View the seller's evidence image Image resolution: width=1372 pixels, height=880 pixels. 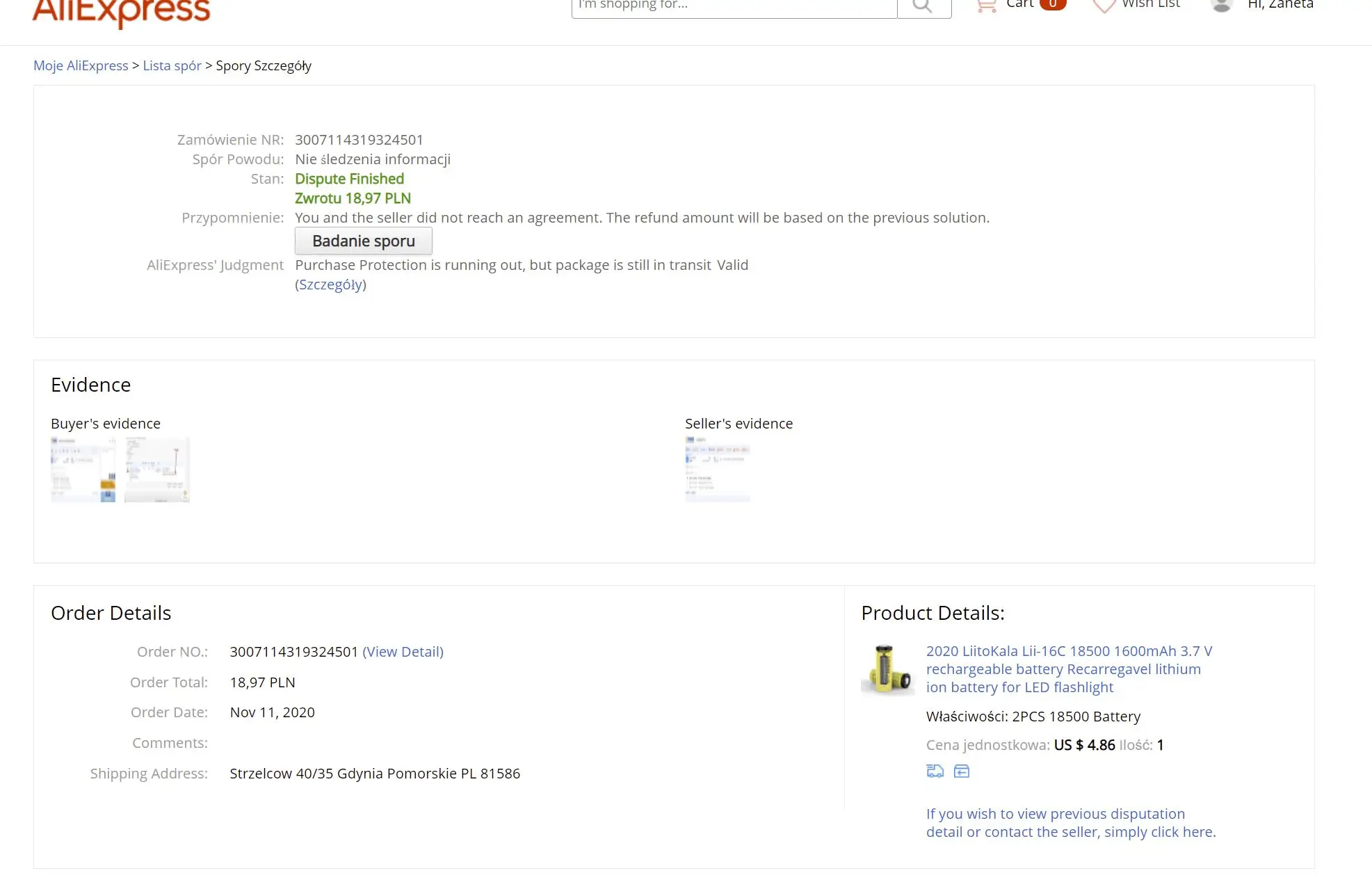[x=717, y=469]
